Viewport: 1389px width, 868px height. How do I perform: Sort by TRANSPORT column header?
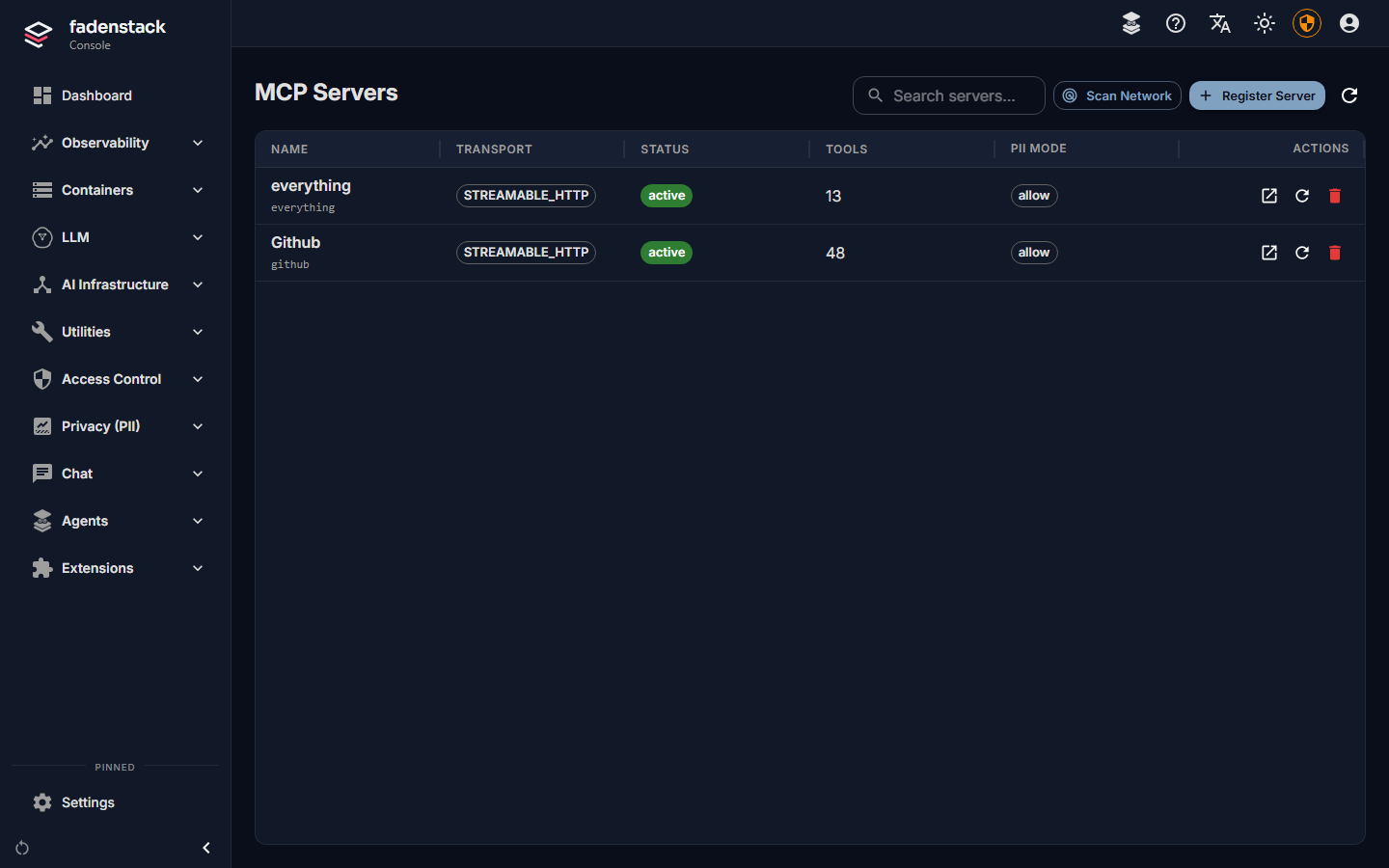coord(494,149)
